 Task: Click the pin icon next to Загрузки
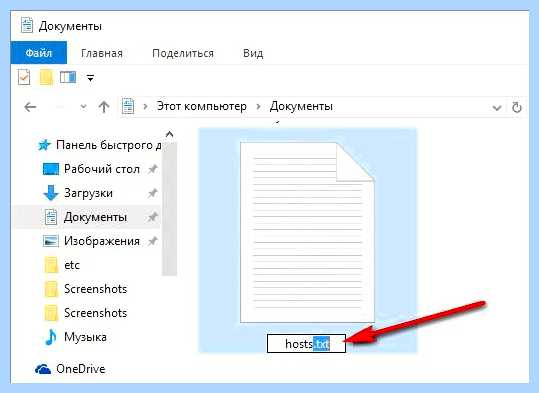pyautogui.click(x=153, y=193)
